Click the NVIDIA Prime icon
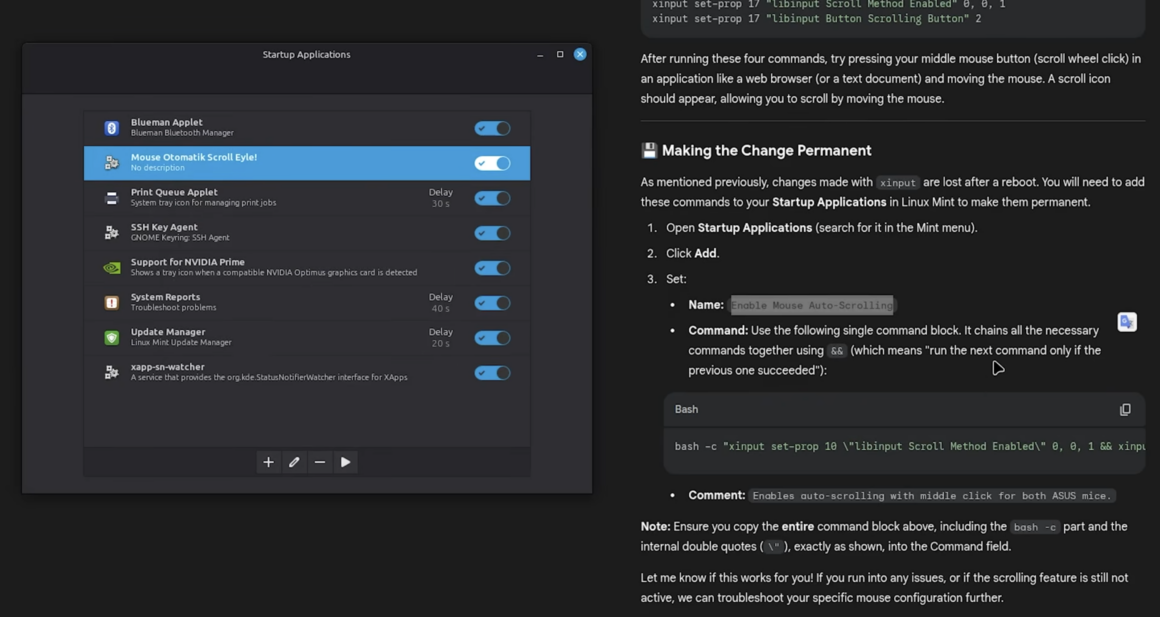Viewport: 1160px width, 617px height. pyautogui.click(x=112, y=268)
